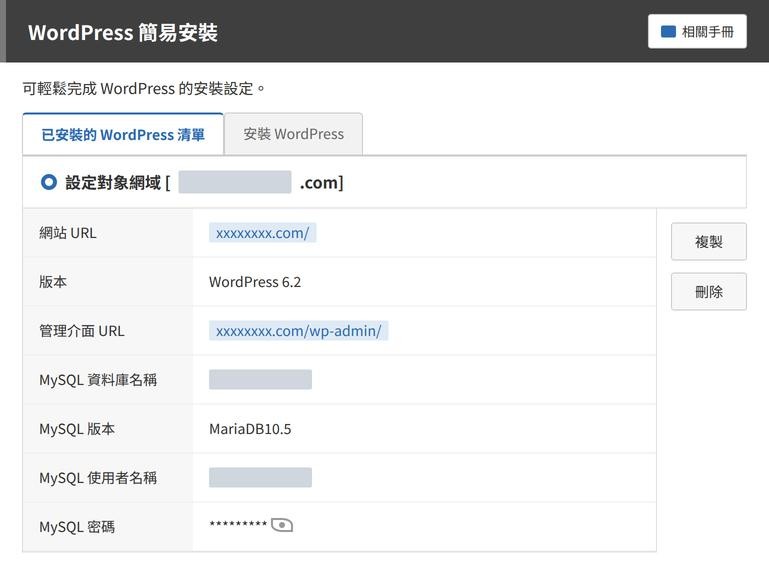Click the circle icon before 設定對象網域
The height and width of the screenshot is (570, 769).
pyautogui.click(x=49, y=182)
